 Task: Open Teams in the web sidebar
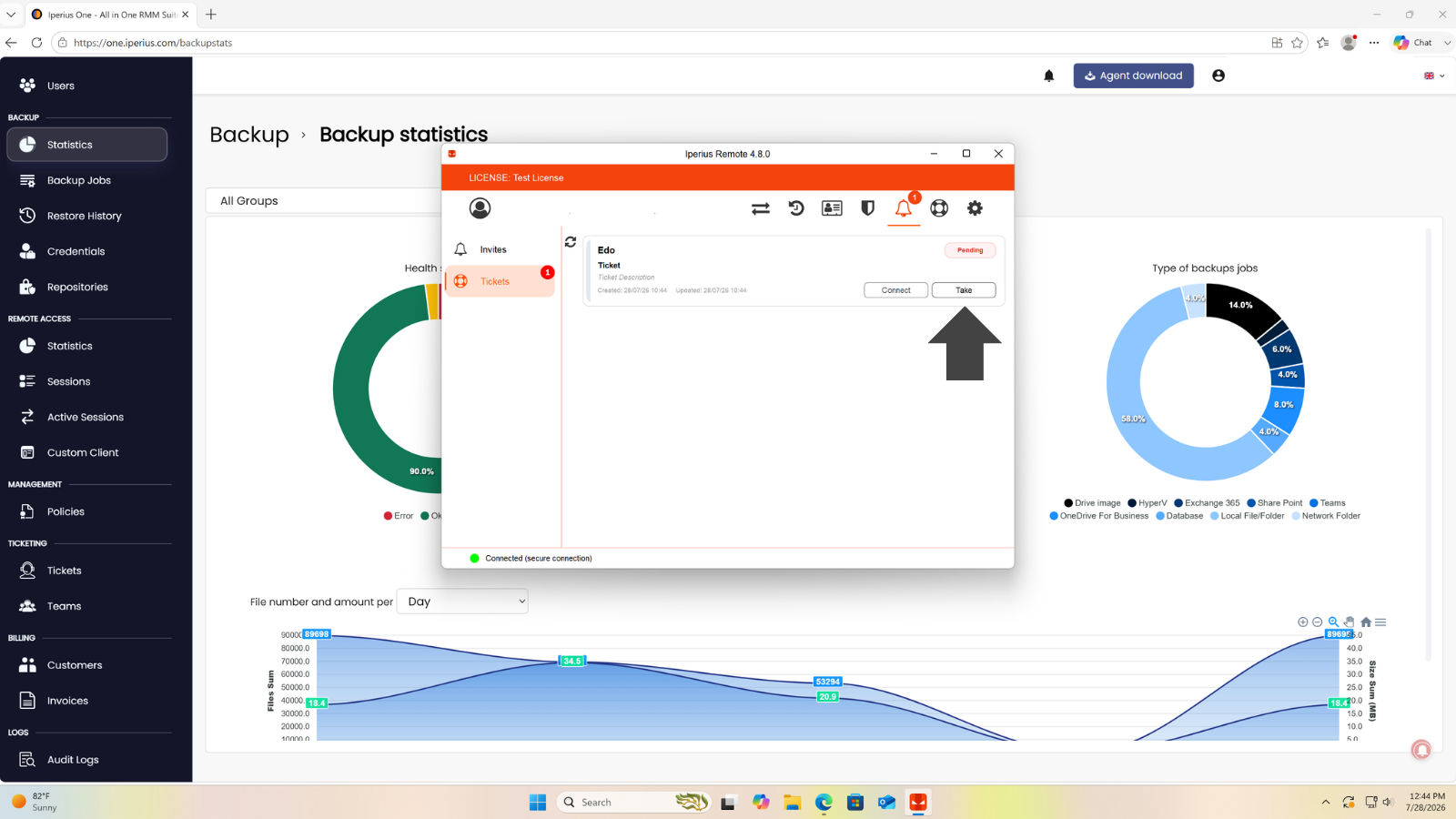point(87,606)
